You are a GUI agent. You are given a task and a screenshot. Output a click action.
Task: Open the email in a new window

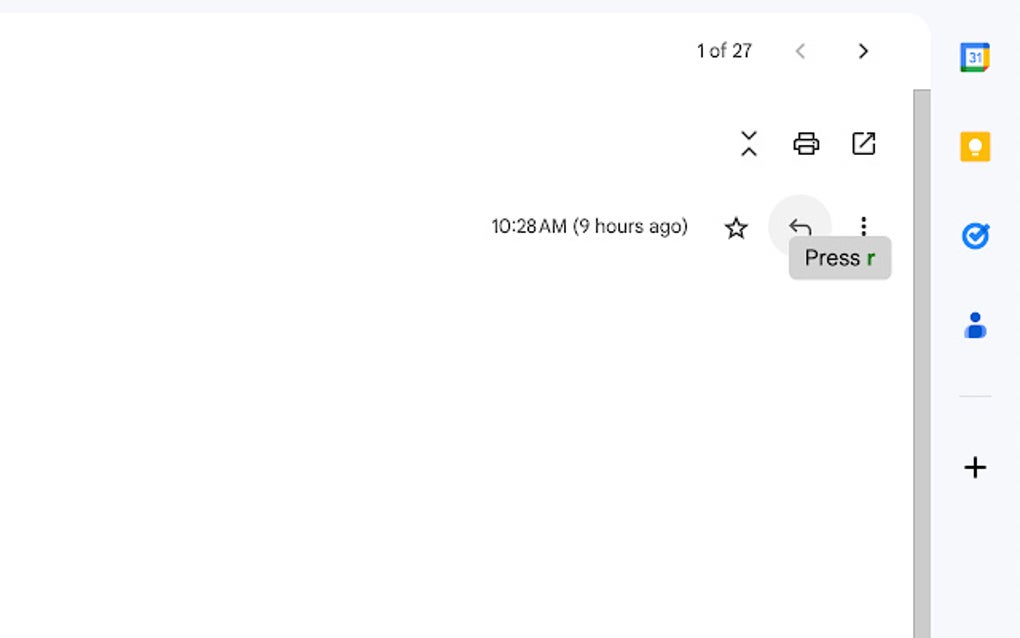(863, 143)
